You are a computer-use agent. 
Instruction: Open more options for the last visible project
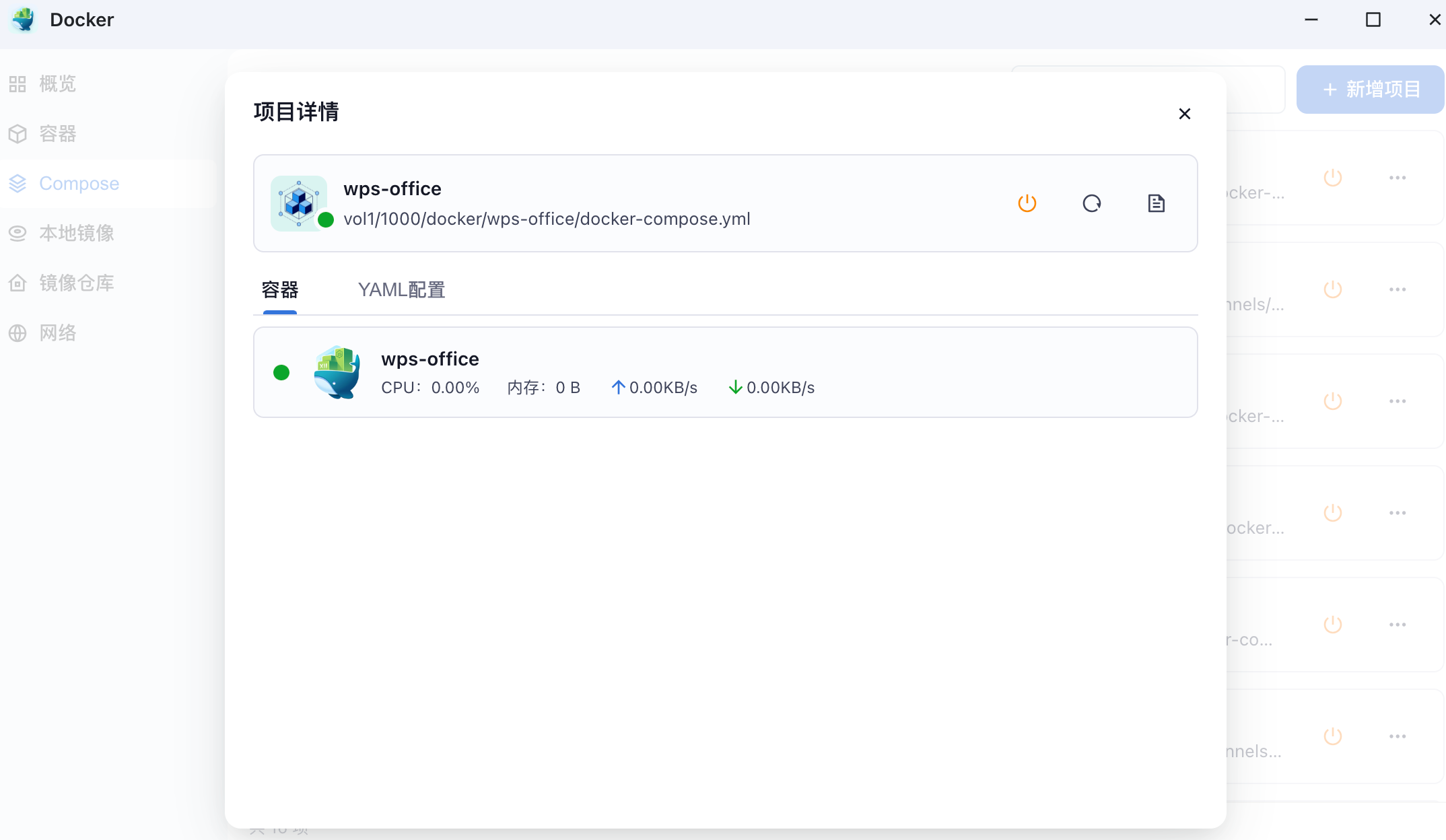(1397, 736)
